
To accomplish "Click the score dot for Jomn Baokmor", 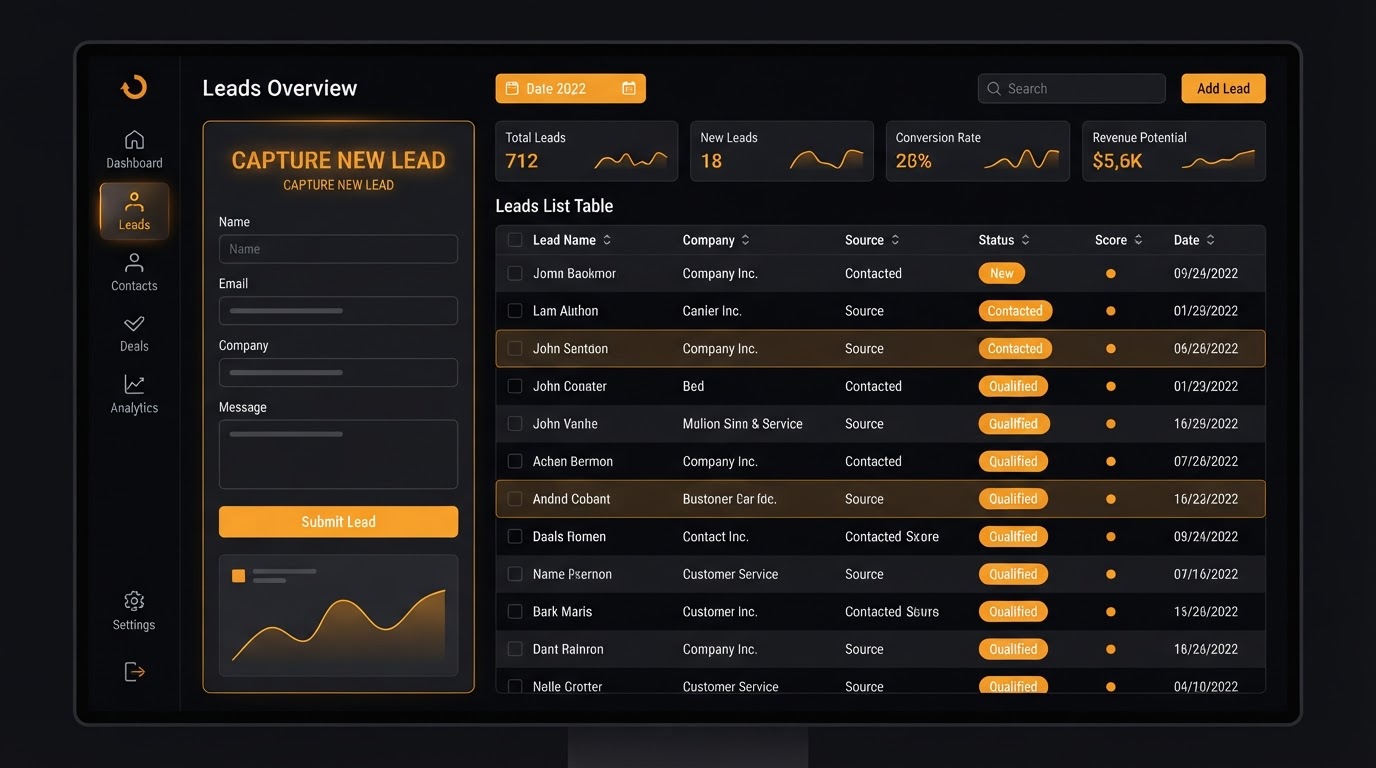I will tap(1111, 274).
